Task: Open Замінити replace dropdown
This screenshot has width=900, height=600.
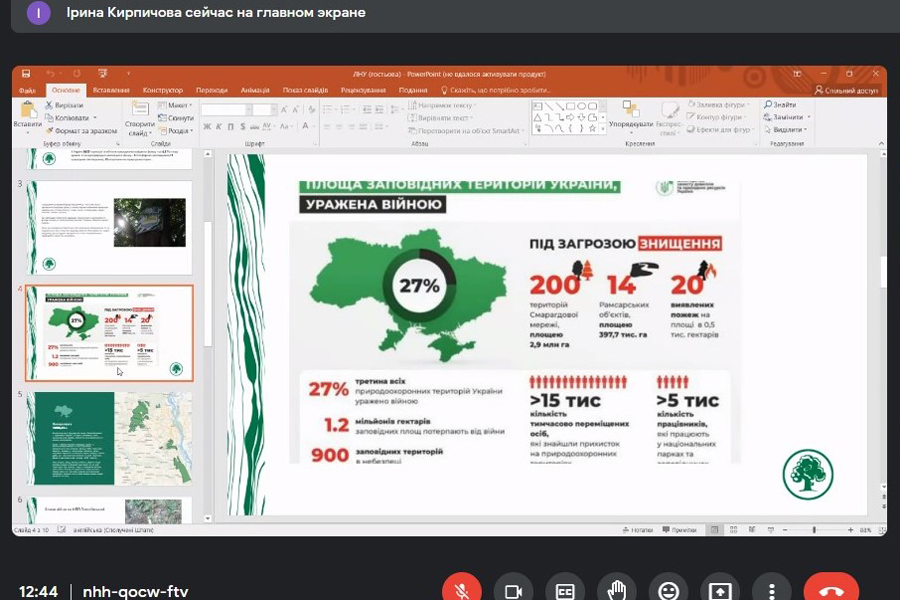Action: 787,117
